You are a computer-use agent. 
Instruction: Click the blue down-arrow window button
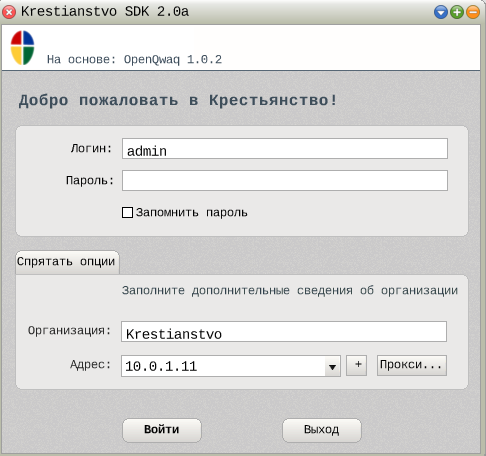point(441,12)
